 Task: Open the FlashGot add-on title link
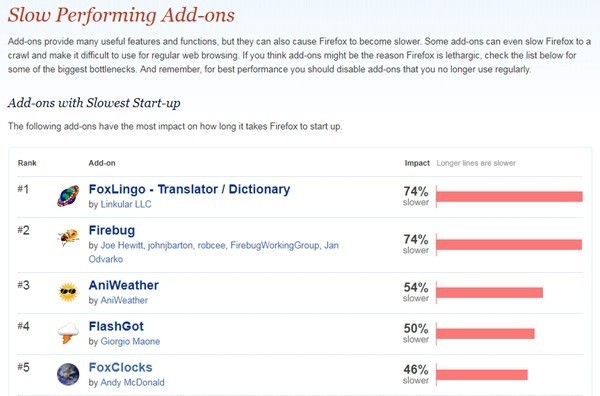pos(116,326)
